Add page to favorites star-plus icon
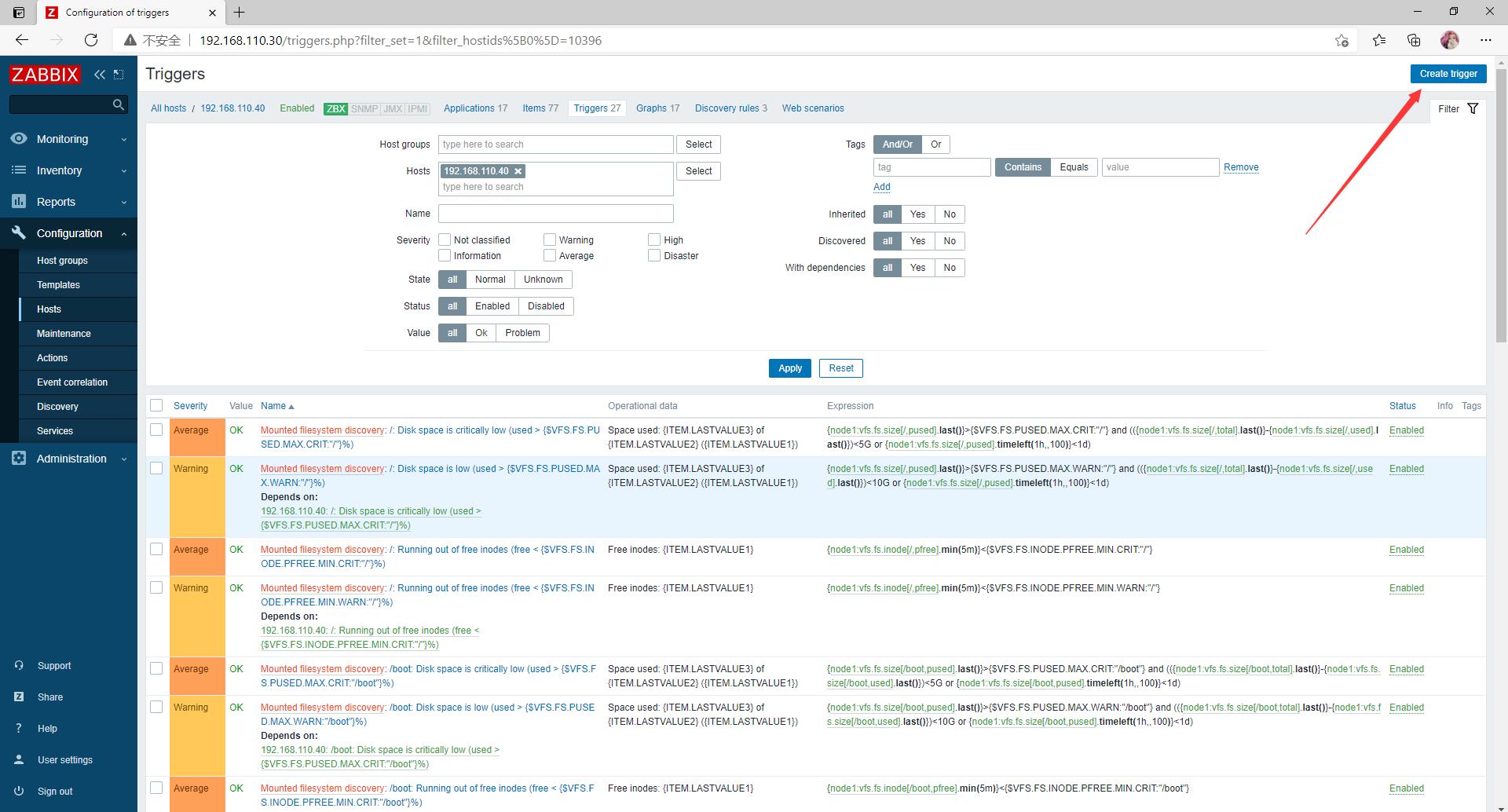Screen dimensions: 1508x812 [1341, 40]
